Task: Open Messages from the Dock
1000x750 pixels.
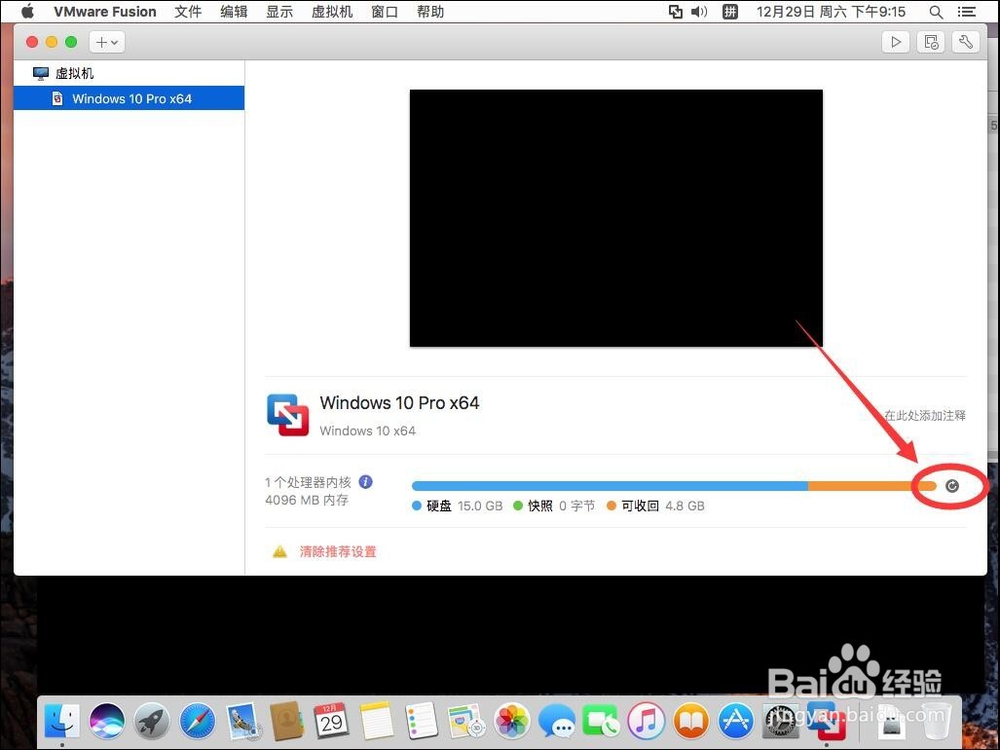Action: [556, 721]
